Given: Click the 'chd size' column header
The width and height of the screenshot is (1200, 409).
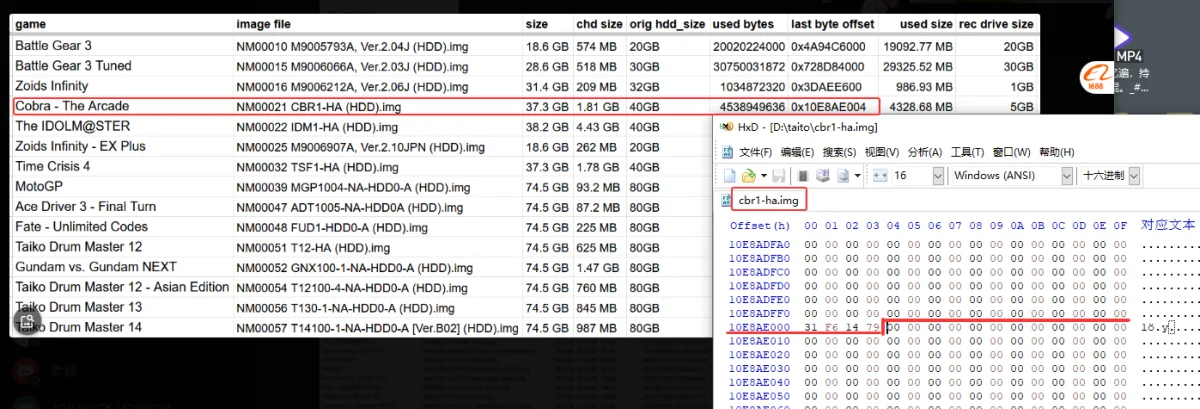Looking at the screenshot, I should [x=599, y=24].
